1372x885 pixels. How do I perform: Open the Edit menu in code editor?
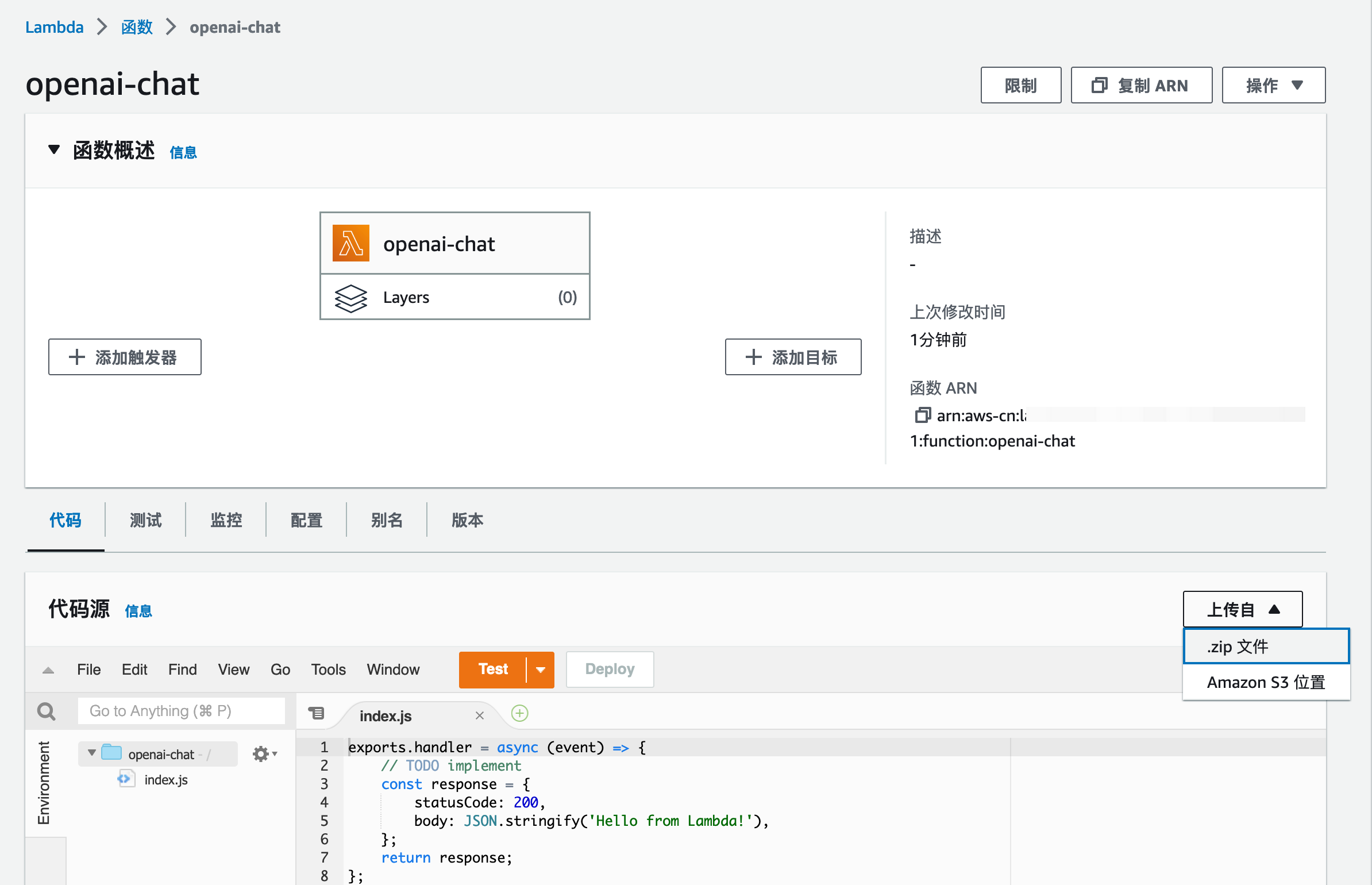coord(134,669)
